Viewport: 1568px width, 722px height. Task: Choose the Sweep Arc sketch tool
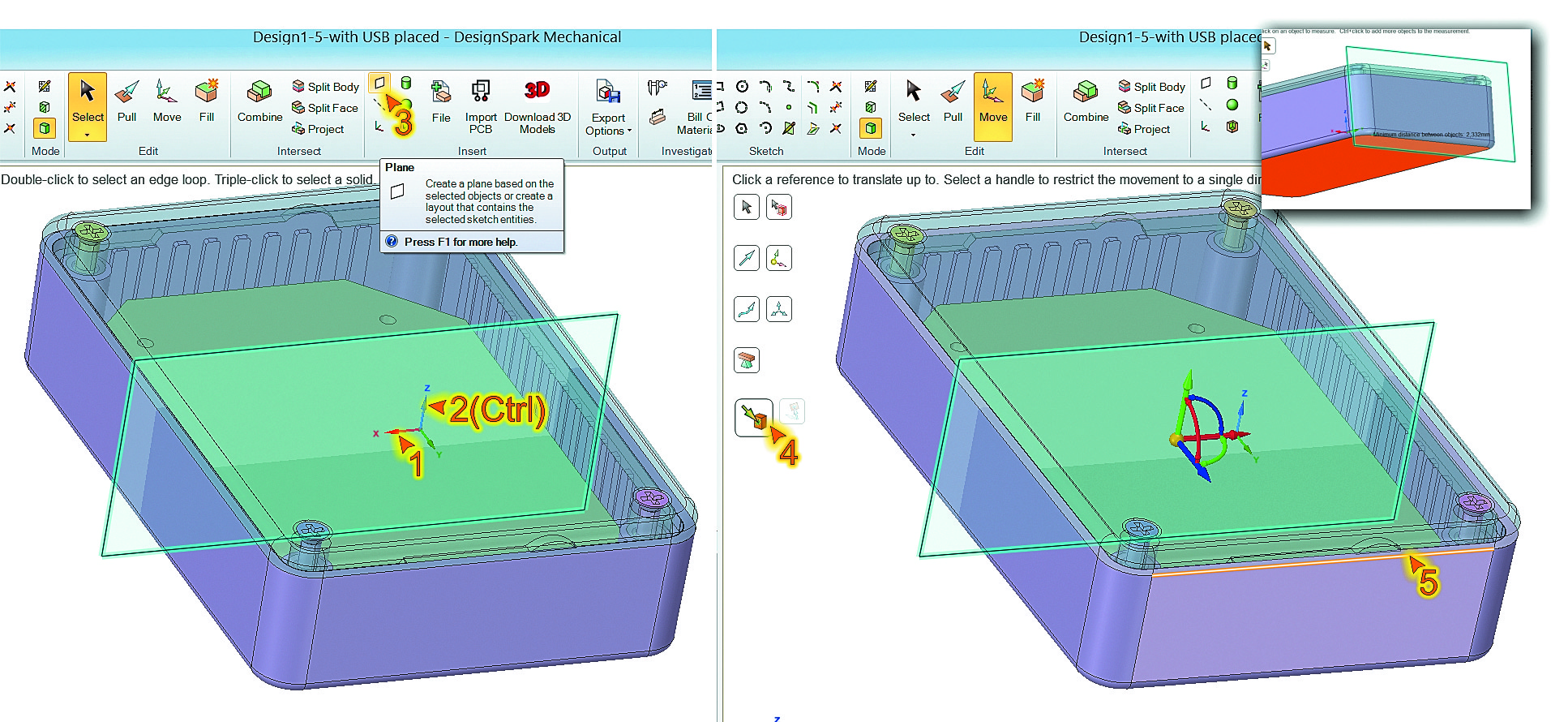click(765, 128)
